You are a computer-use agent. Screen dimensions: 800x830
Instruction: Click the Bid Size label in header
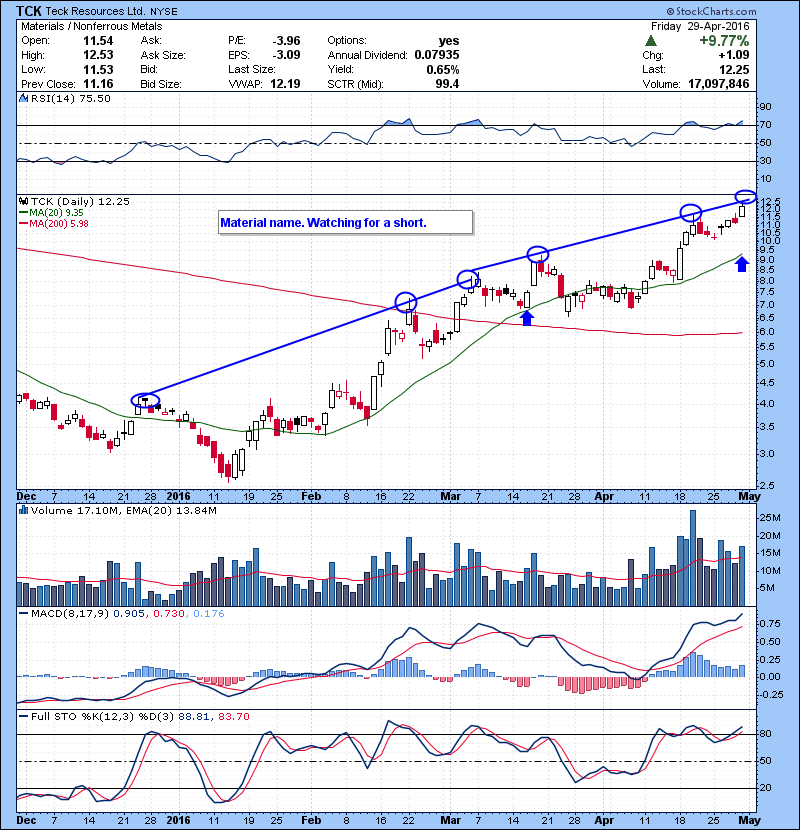tap(161, 84)
